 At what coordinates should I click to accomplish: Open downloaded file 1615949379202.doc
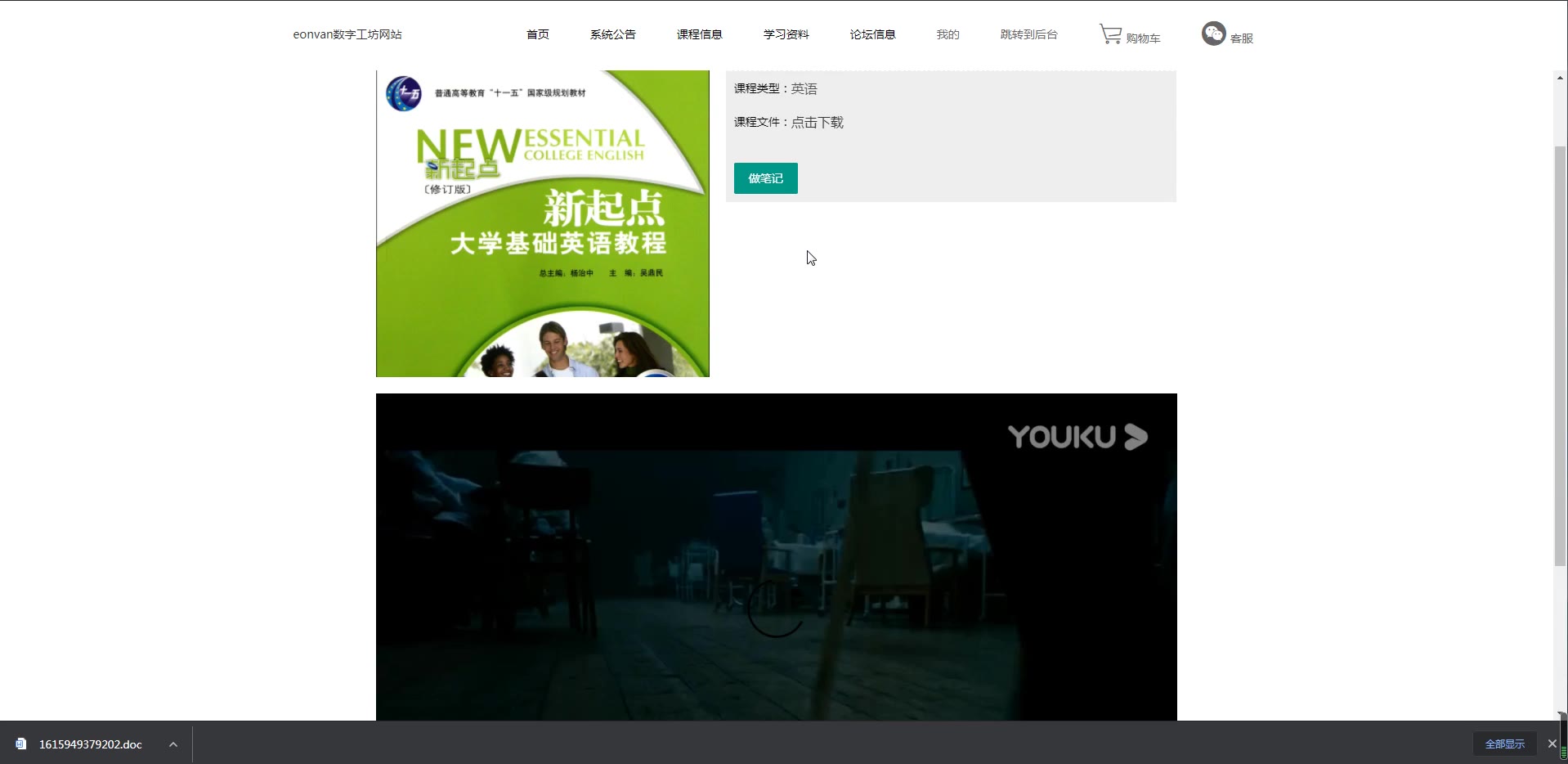pyautogui.click(x=91, y=744)
